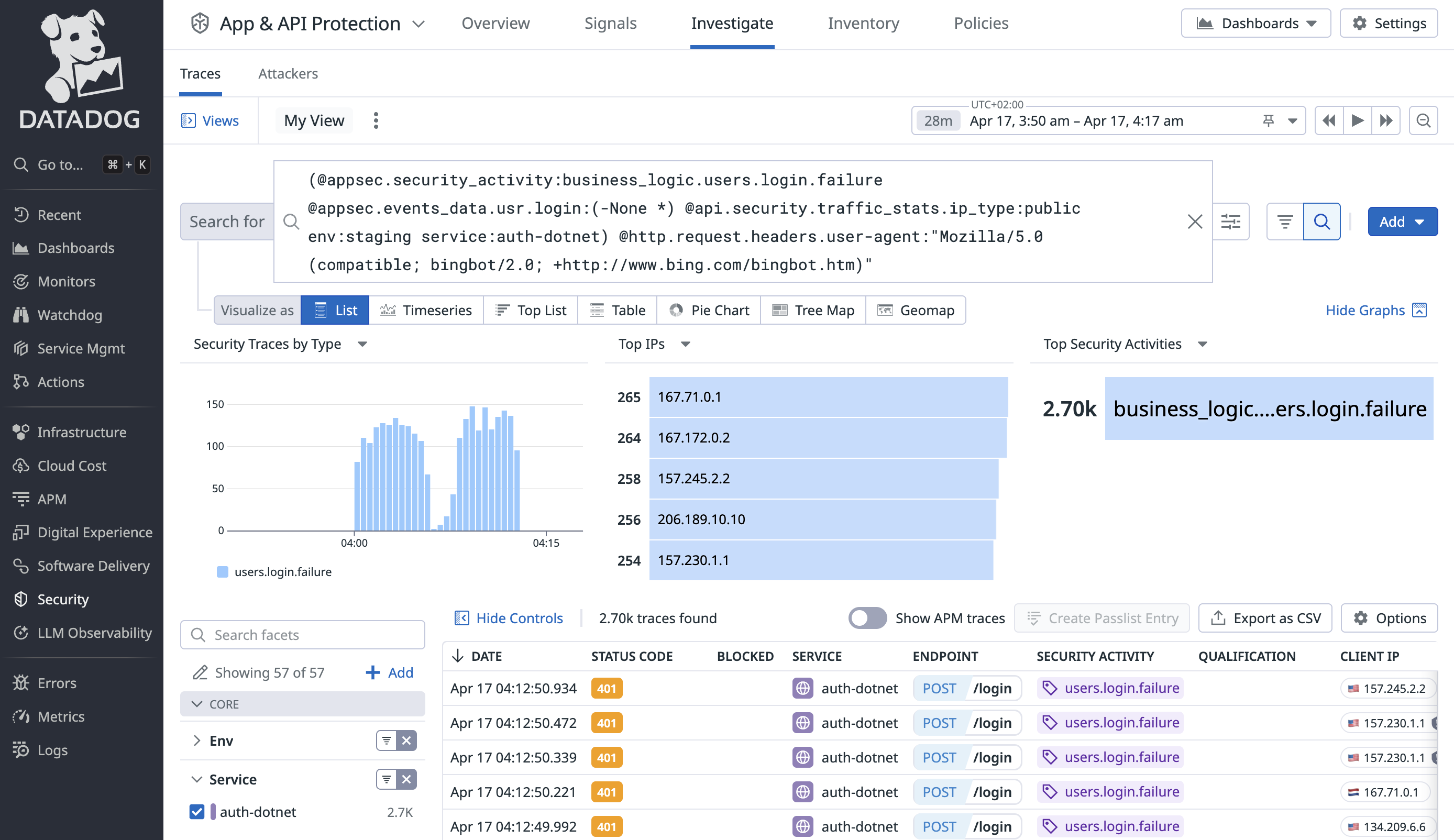Screen dimensions: 1454x840
Task: Open the Signals navigation tab
Action: (x=610, y=23)
